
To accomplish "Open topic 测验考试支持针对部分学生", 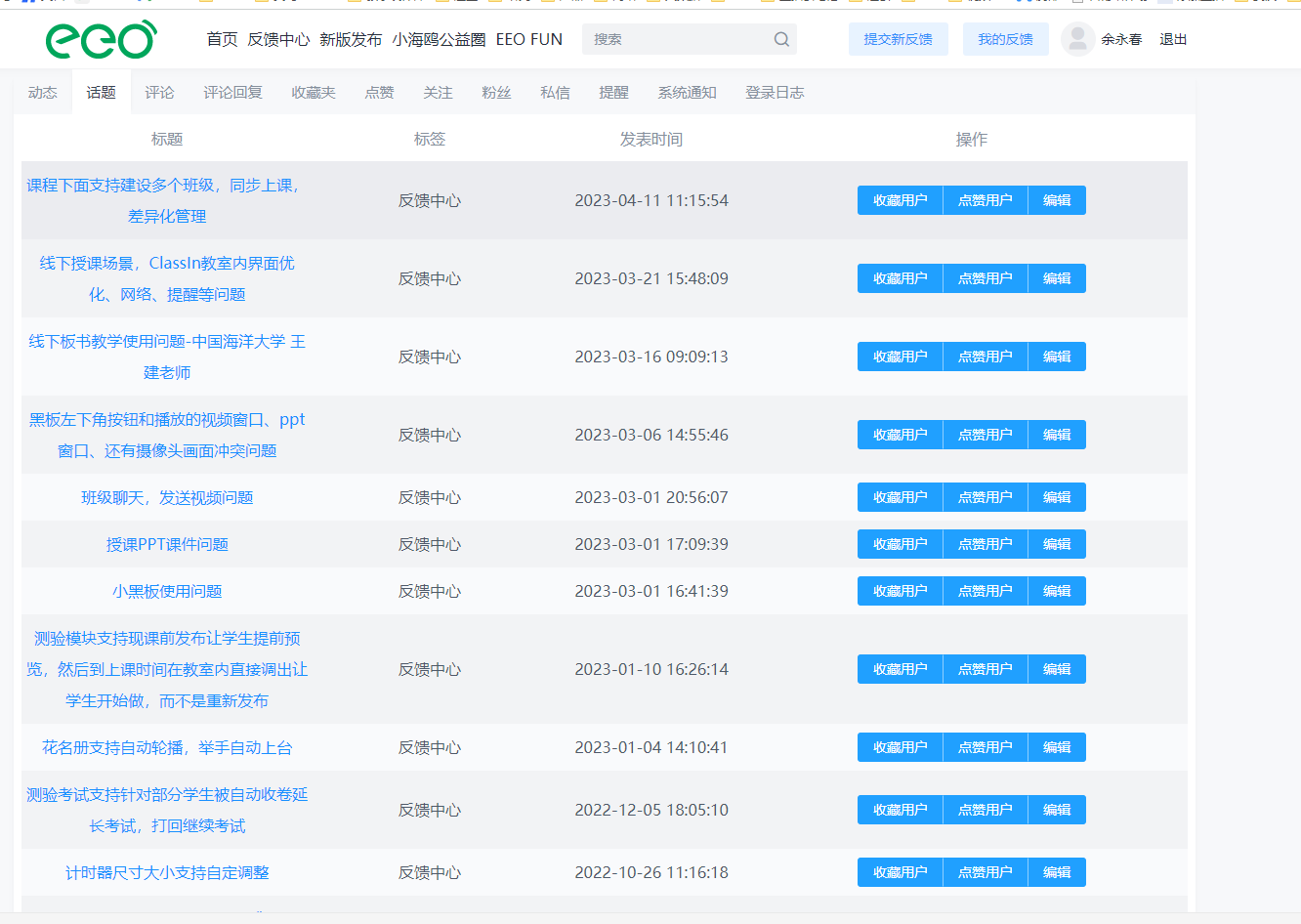I will (x=167, y=810).
